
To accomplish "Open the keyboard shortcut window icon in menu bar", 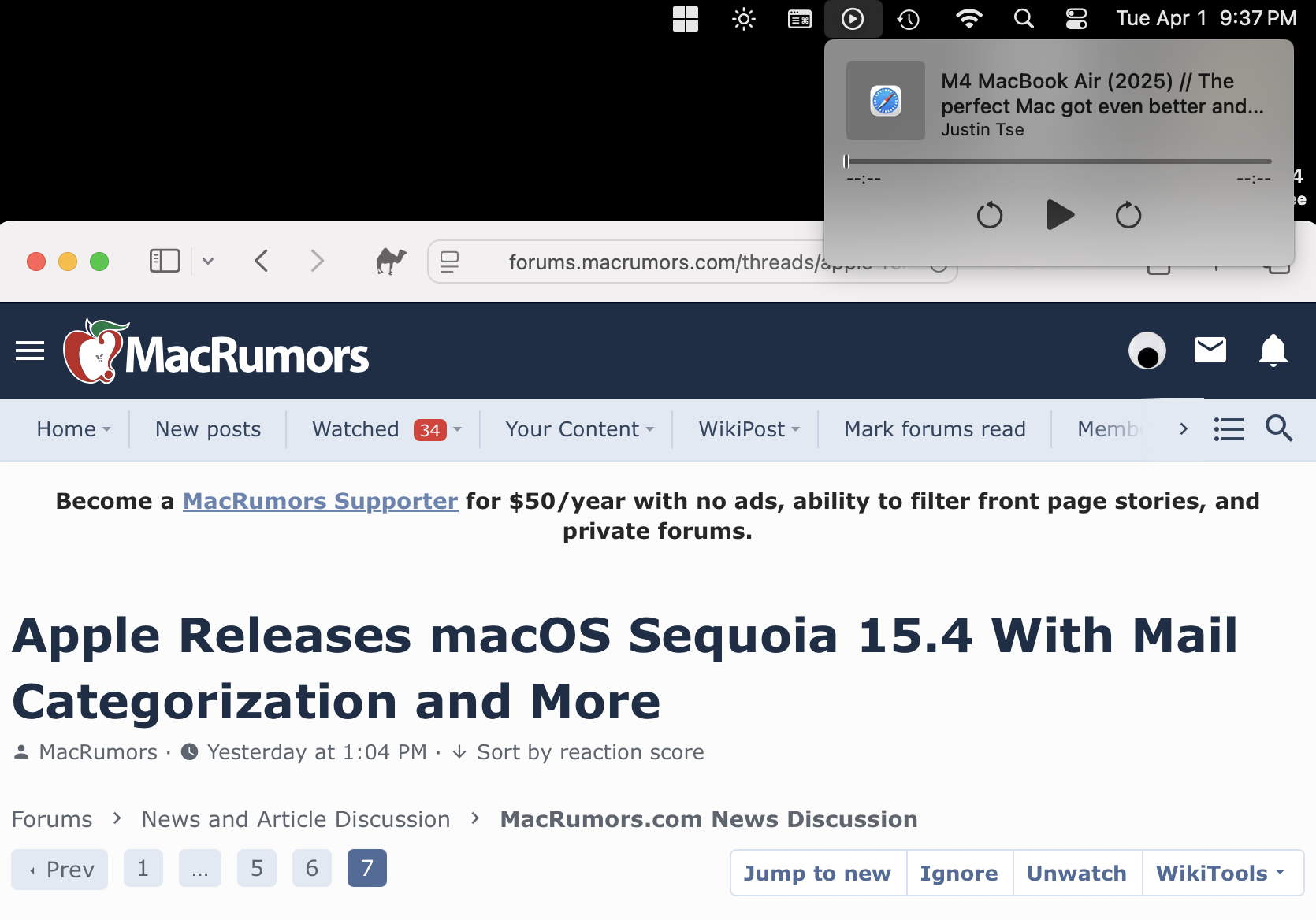I will tap(800, 19).
